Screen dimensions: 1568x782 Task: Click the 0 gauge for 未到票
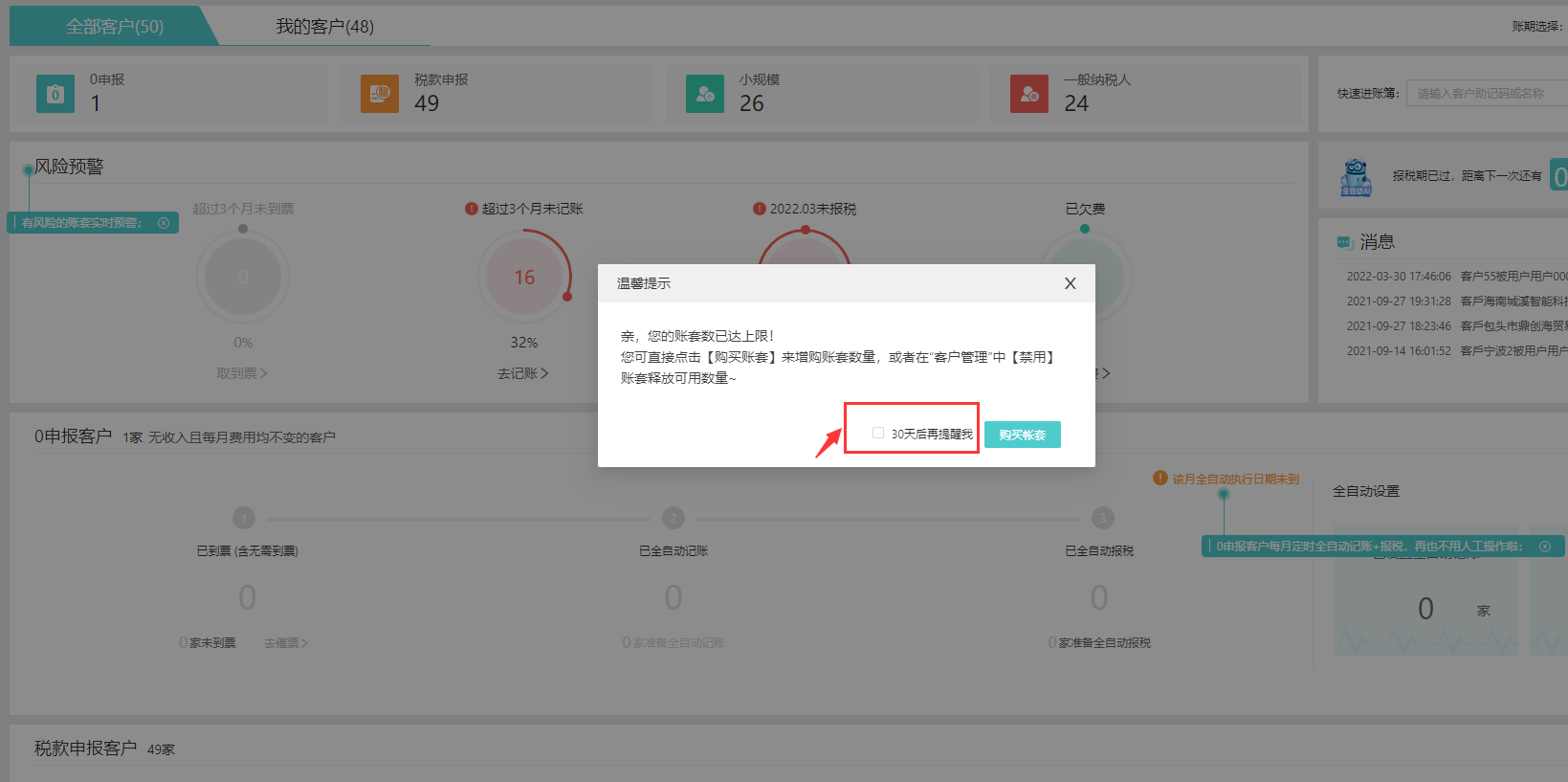[x=243, y=278]
